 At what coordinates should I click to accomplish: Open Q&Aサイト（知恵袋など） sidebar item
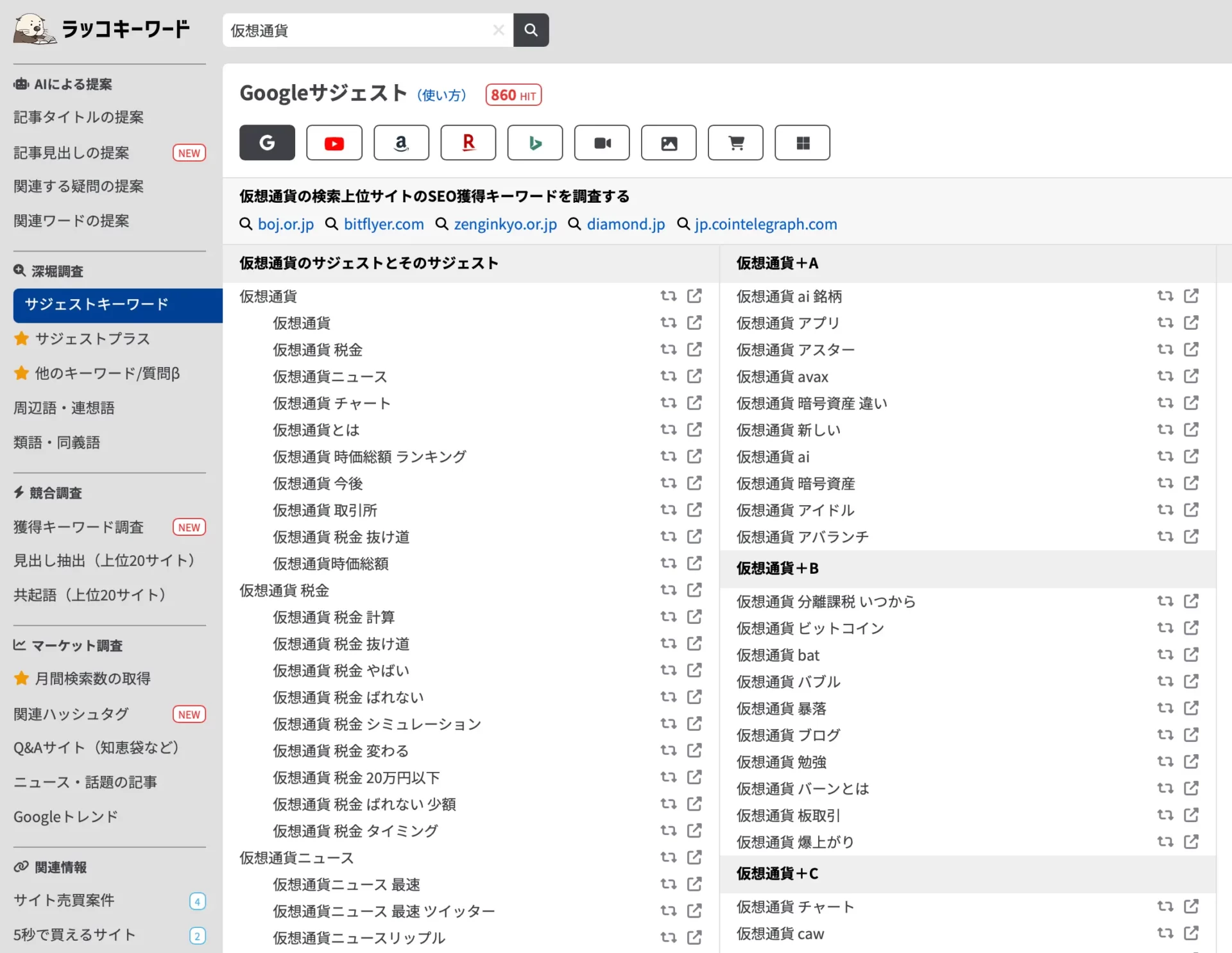point(96,748)
